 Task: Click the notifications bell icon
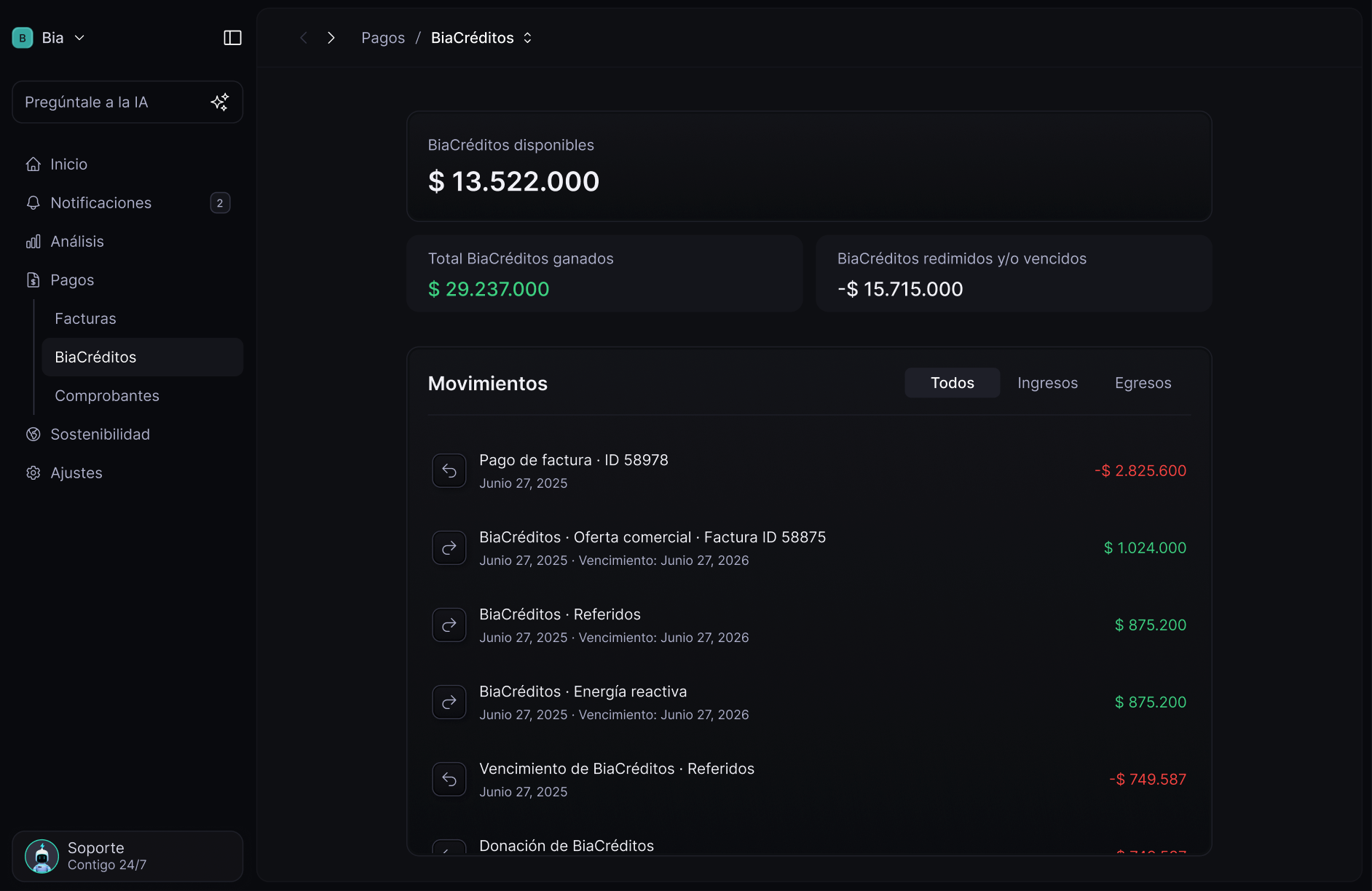click(33, 203)
